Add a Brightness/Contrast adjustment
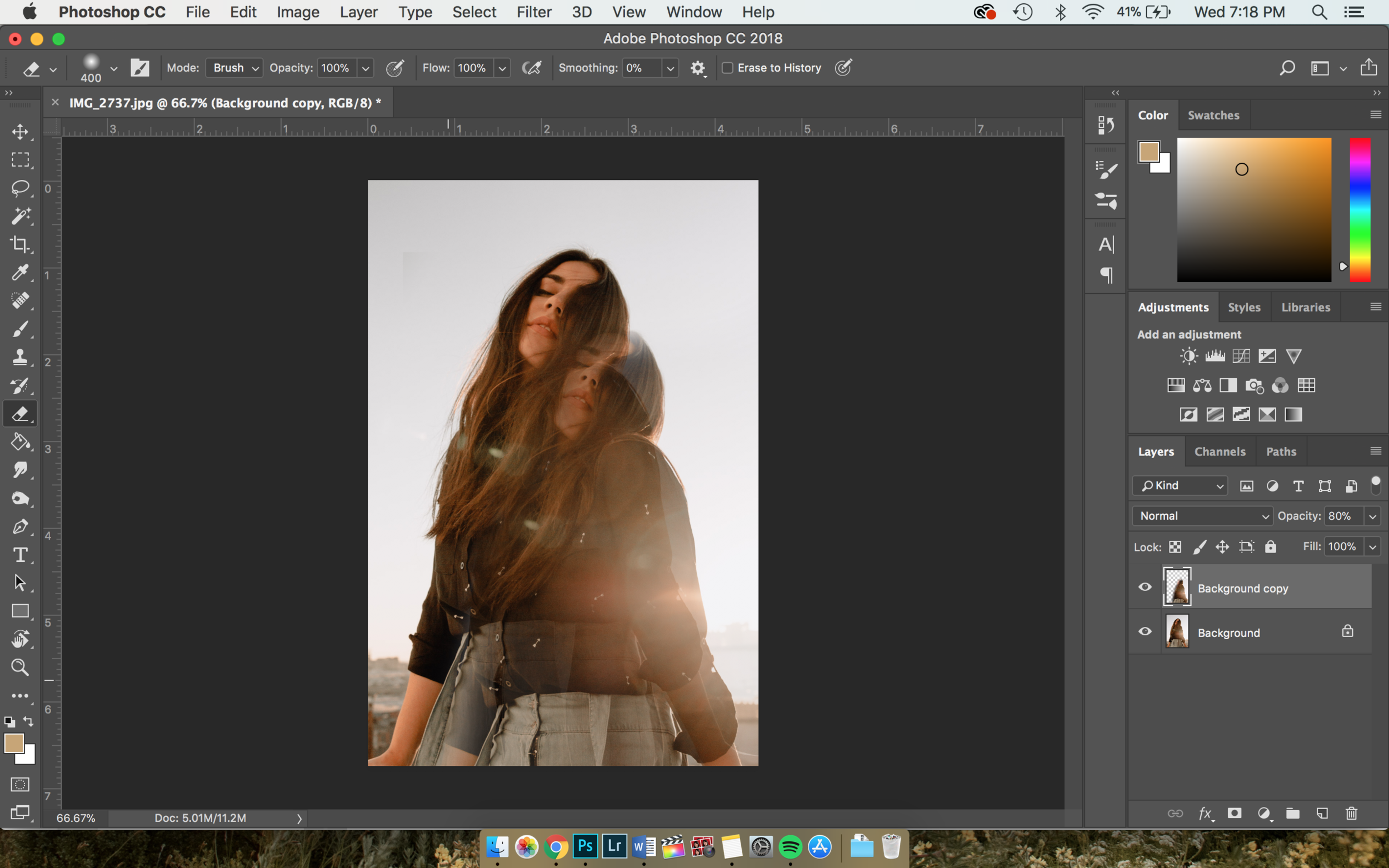The height and width of the screenshot is (868, 1389). [x=1188, y=356]
